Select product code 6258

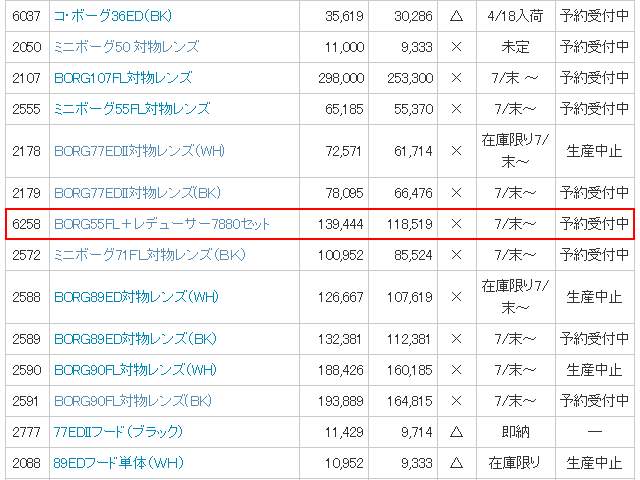(x=27, y=224)
